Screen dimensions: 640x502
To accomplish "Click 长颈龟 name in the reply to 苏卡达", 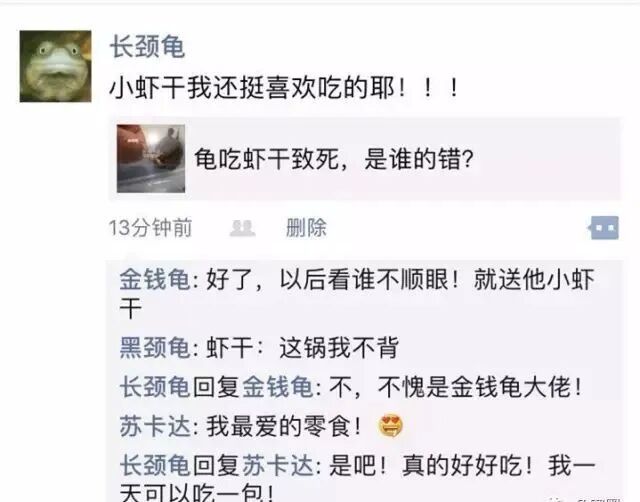I will coord(155,466).
